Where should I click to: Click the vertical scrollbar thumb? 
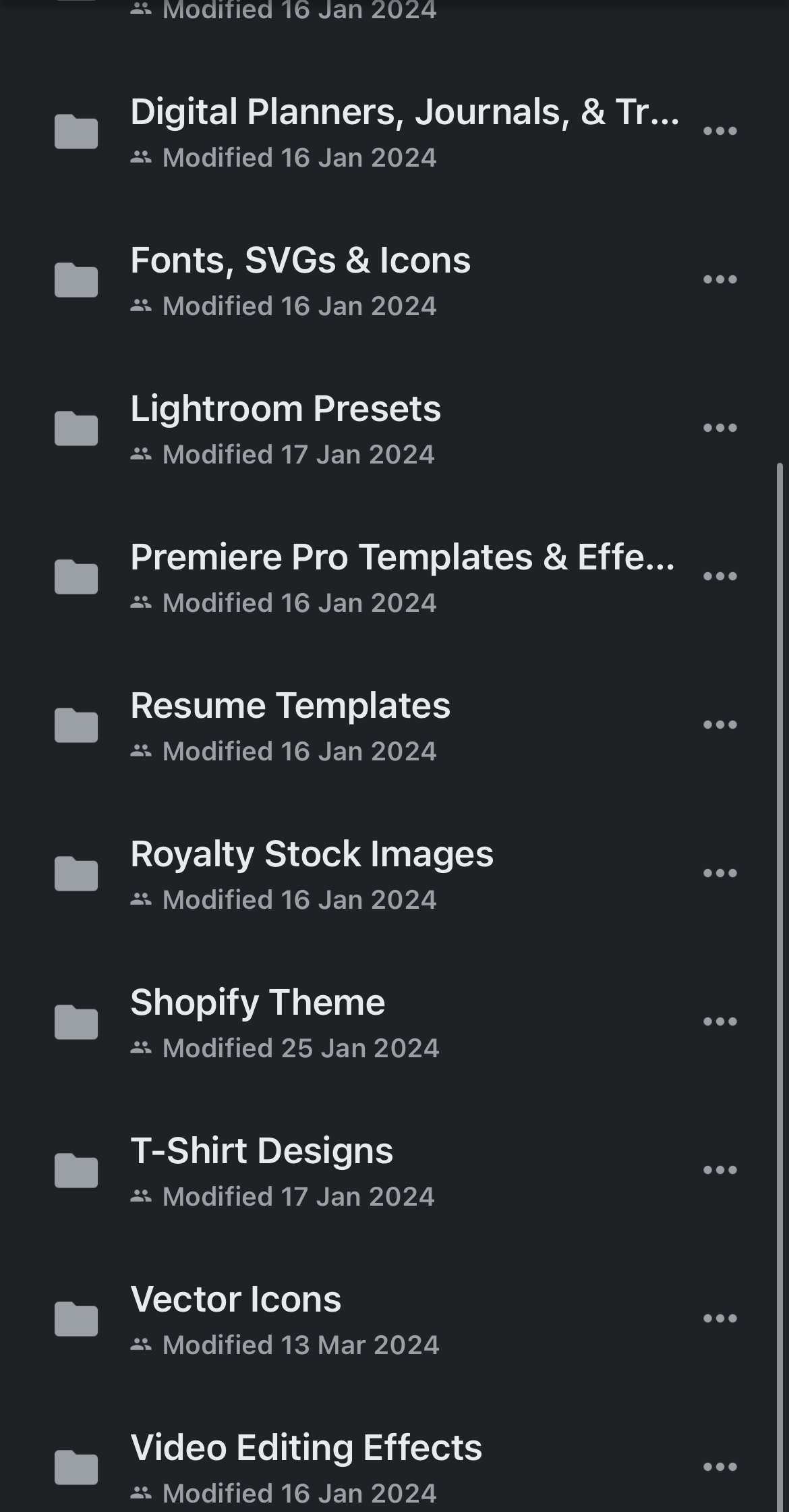[x=780, y=945]
